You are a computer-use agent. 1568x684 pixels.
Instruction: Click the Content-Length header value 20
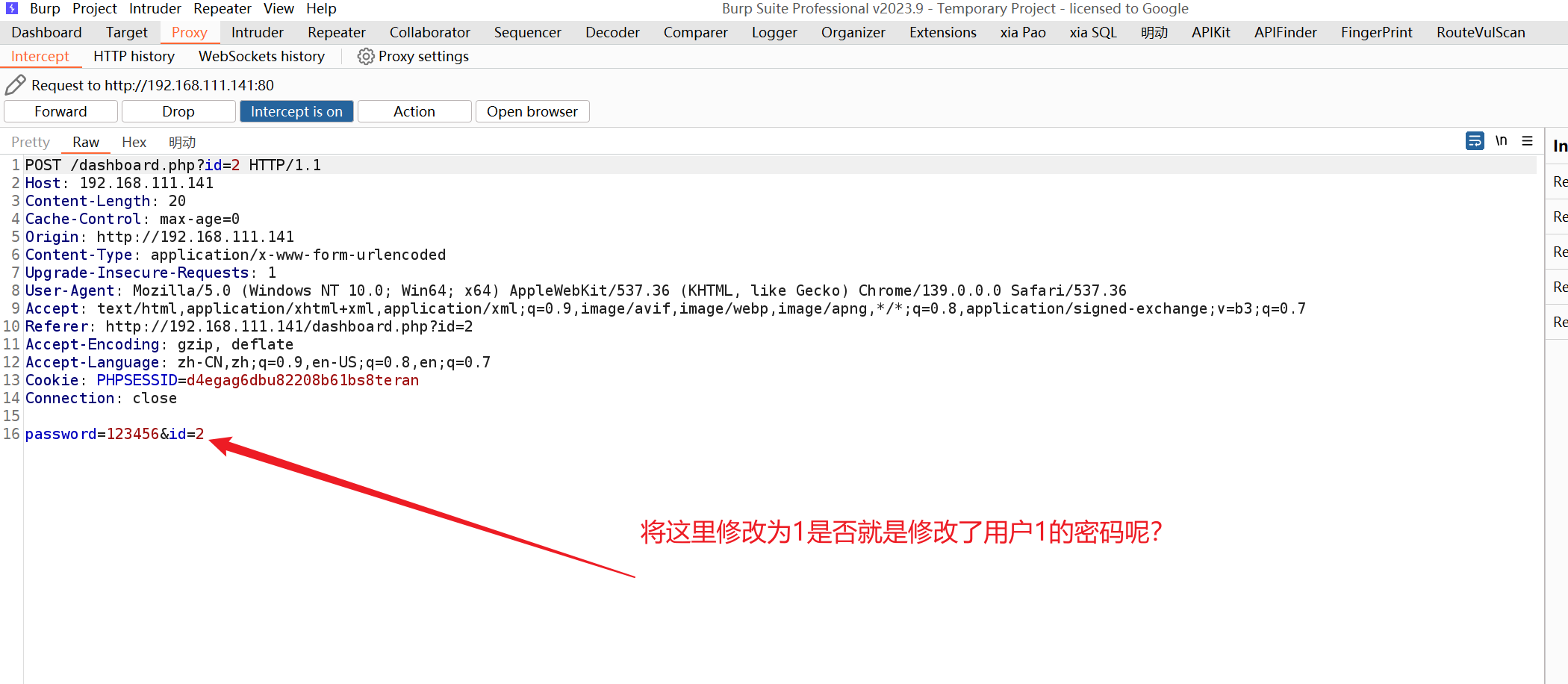click(177, 201)
